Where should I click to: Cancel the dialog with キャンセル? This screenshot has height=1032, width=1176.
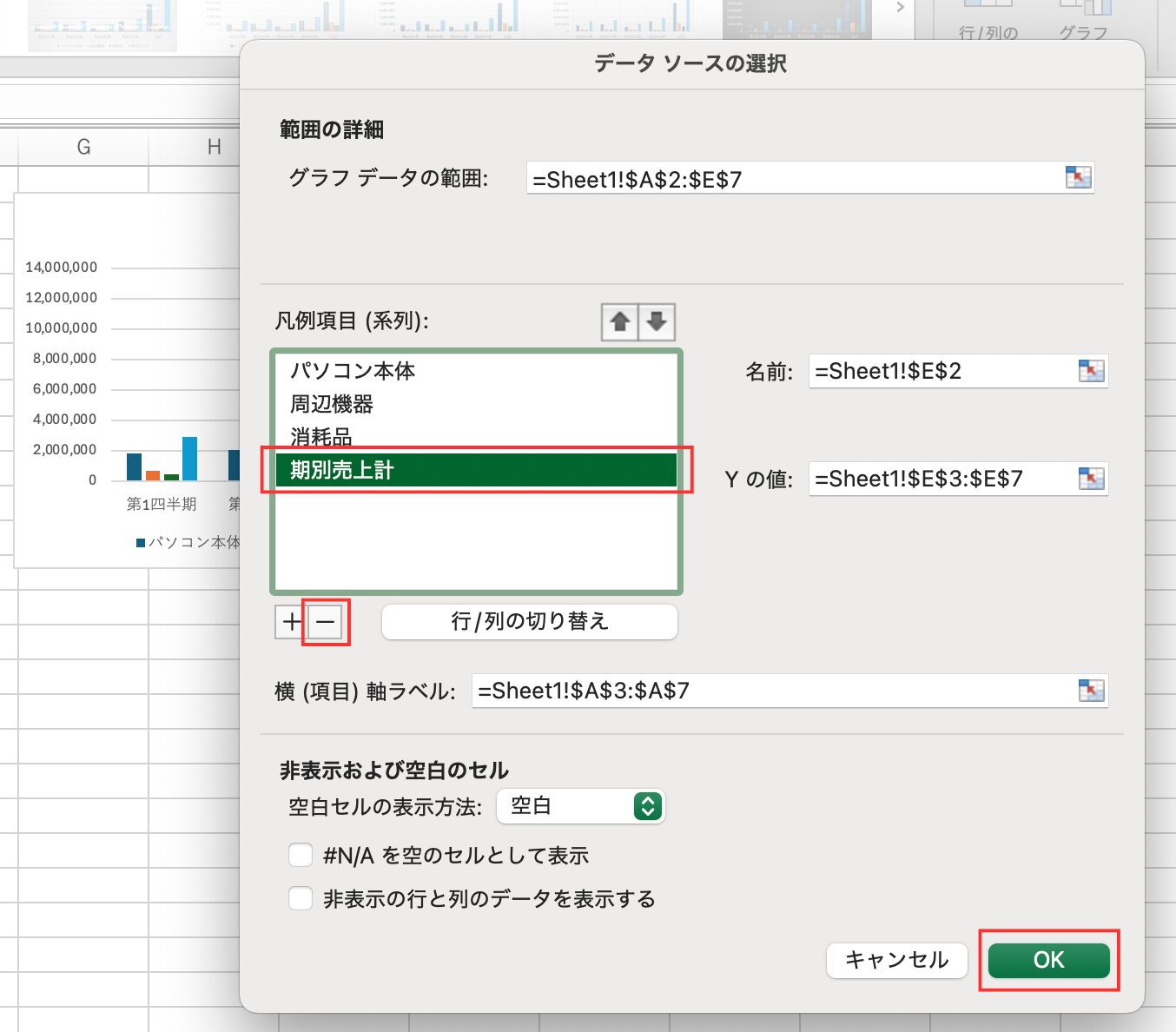click(x=896, y=960)
